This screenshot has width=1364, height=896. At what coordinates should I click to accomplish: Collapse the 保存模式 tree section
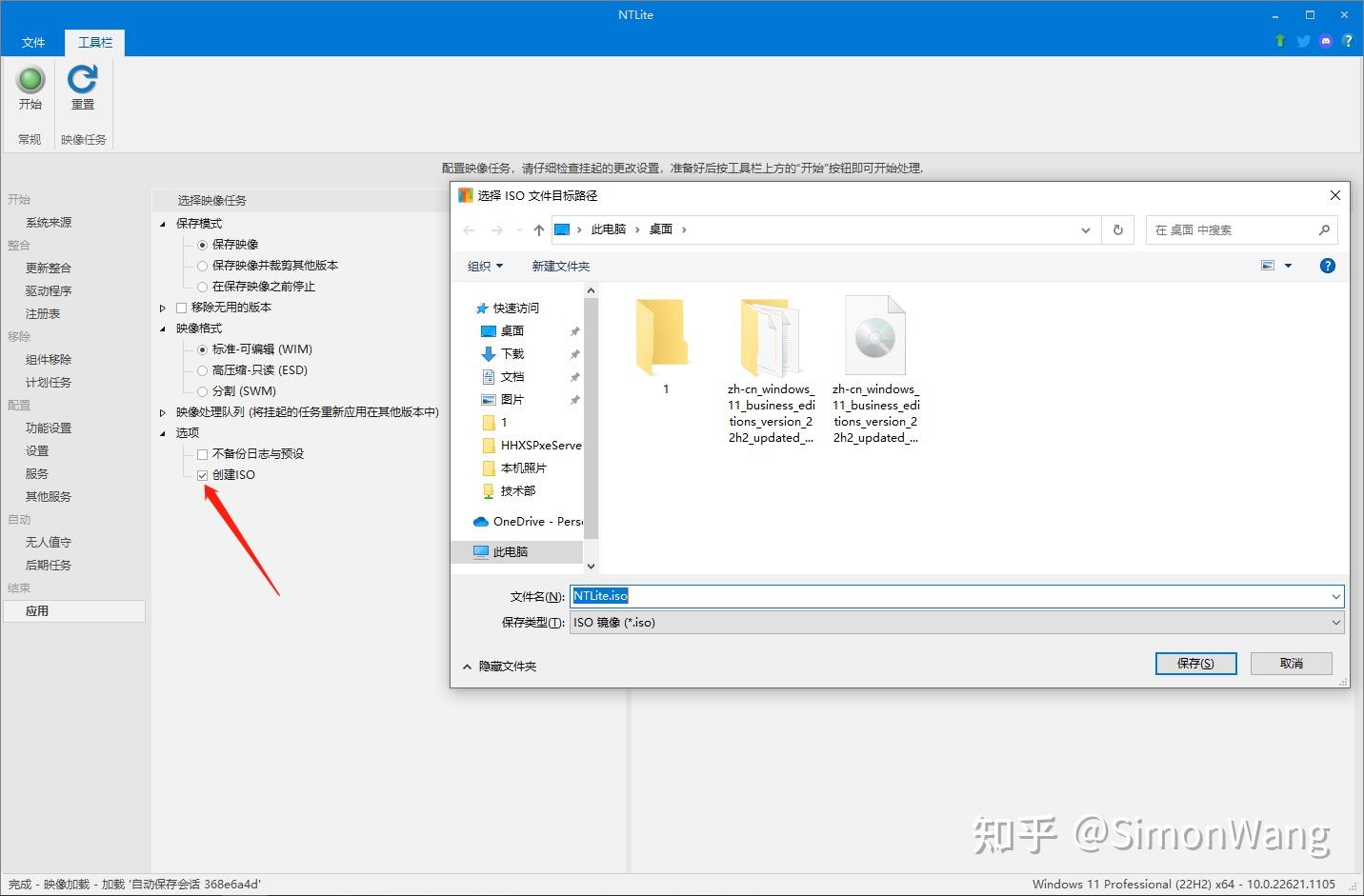click(162, 223)
